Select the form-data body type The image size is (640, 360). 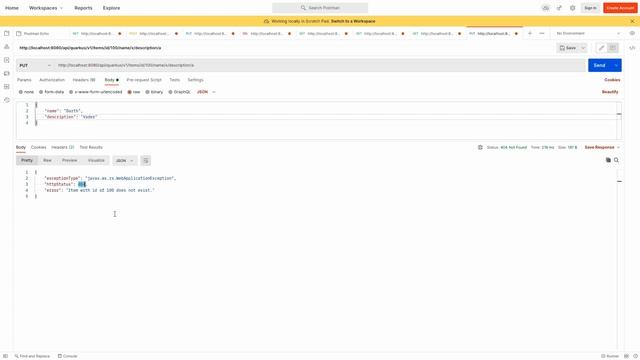click(51, 92)
